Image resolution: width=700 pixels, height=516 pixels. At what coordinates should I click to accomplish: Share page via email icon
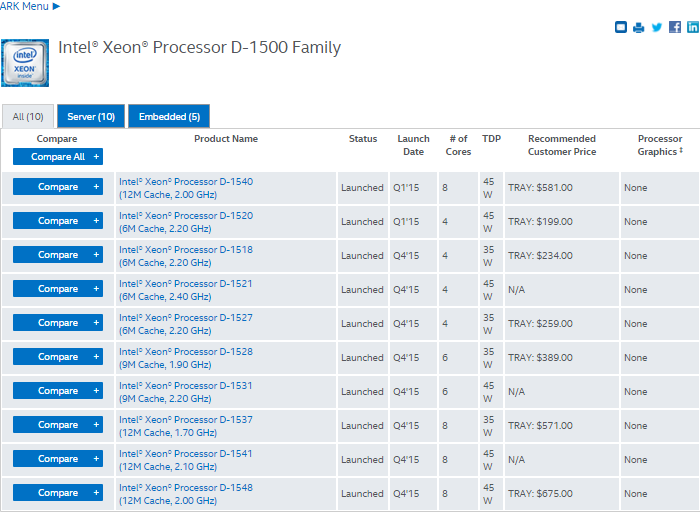(x=621, y=27)
